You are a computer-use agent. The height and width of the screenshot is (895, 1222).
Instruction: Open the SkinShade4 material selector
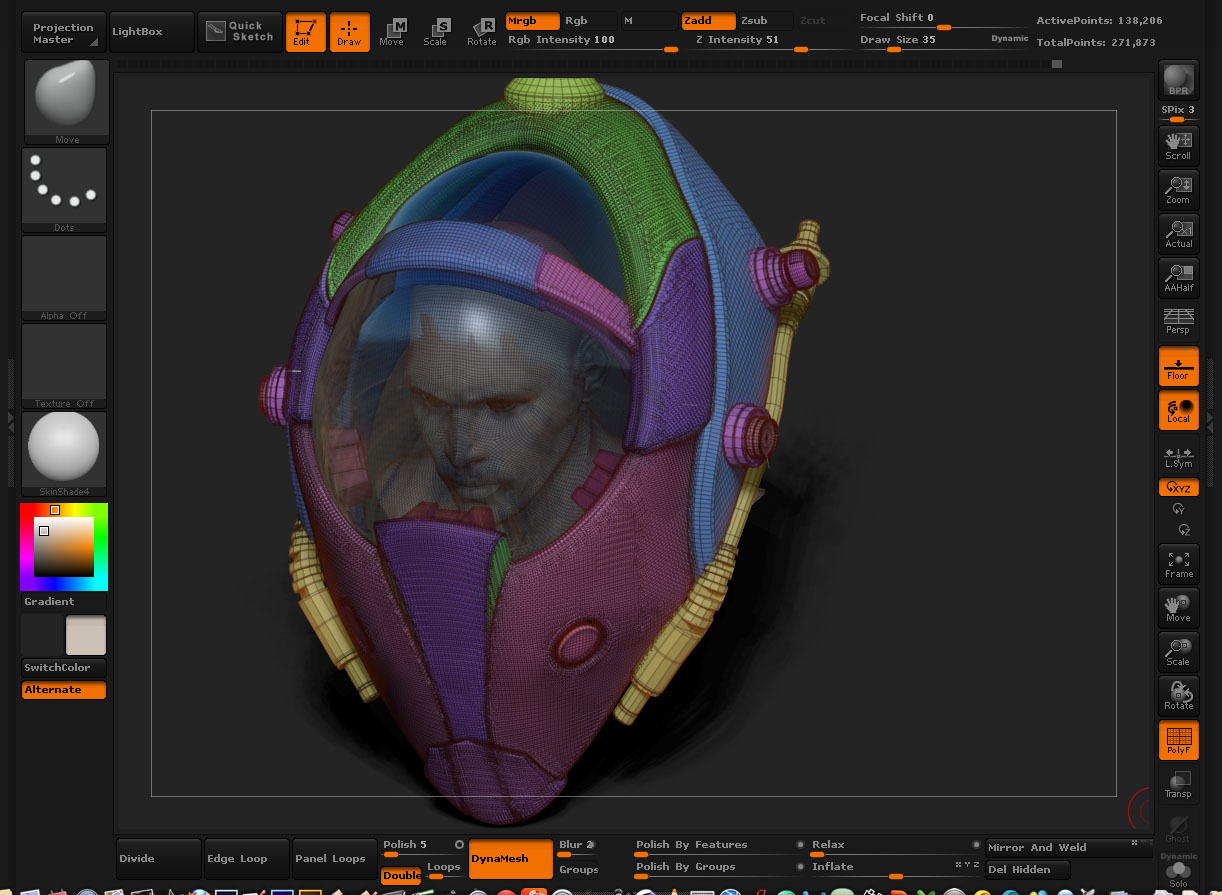pyautogui.click(x=64, y=454)
